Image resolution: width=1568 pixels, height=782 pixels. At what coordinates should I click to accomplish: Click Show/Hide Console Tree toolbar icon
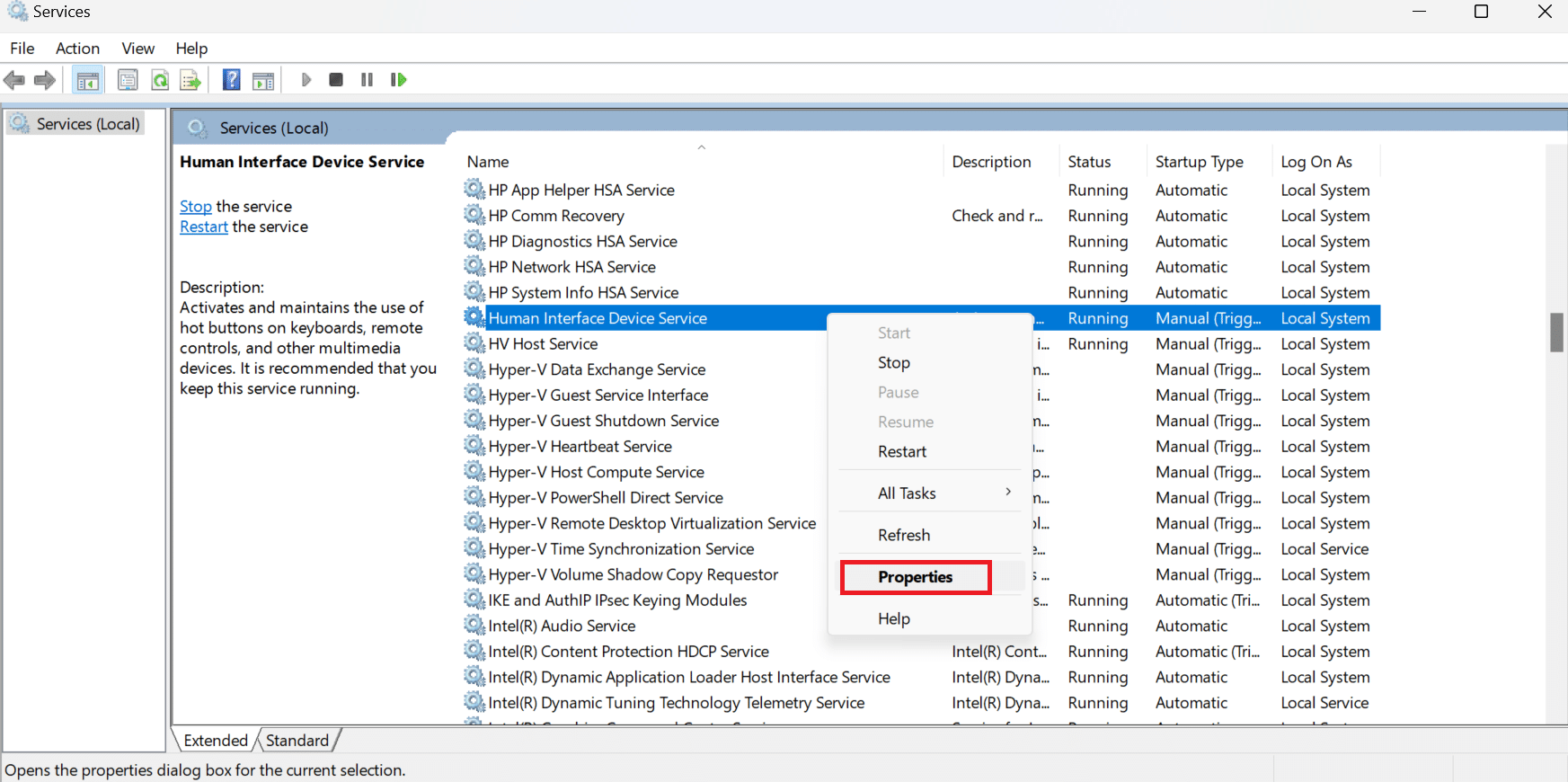[88, 80]
